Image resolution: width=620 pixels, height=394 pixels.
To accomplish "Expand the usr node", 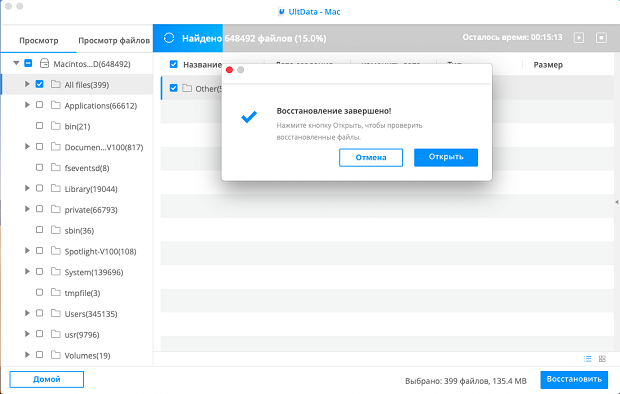I will 27,334.
